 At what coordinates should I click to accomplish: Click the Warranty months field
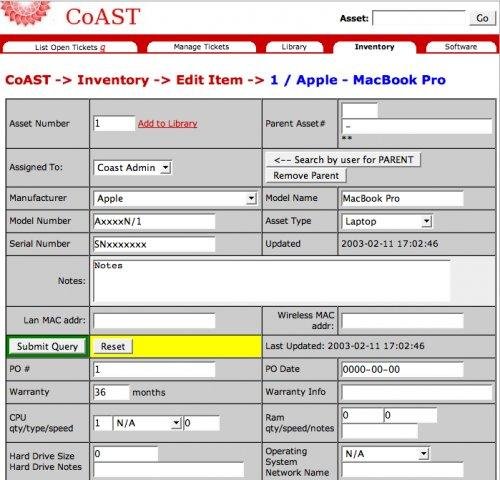coord(111,392)
